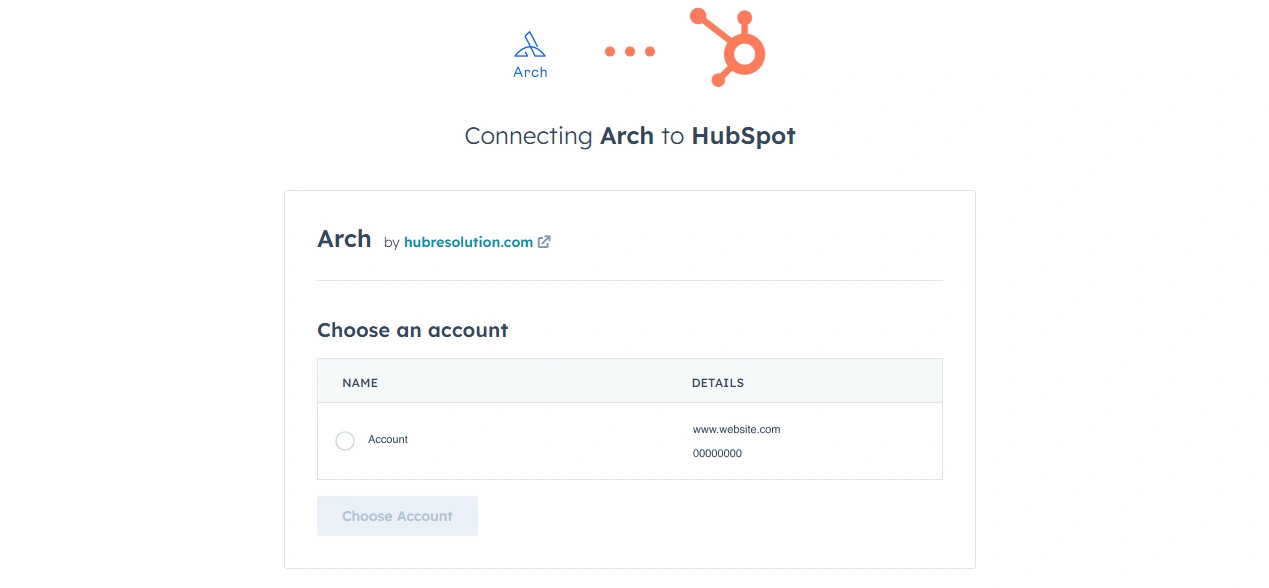The width and height of the screenshot is (1269, 588).
Task: Click the bold HubSpot word in the heading
Action: [743, 136]
